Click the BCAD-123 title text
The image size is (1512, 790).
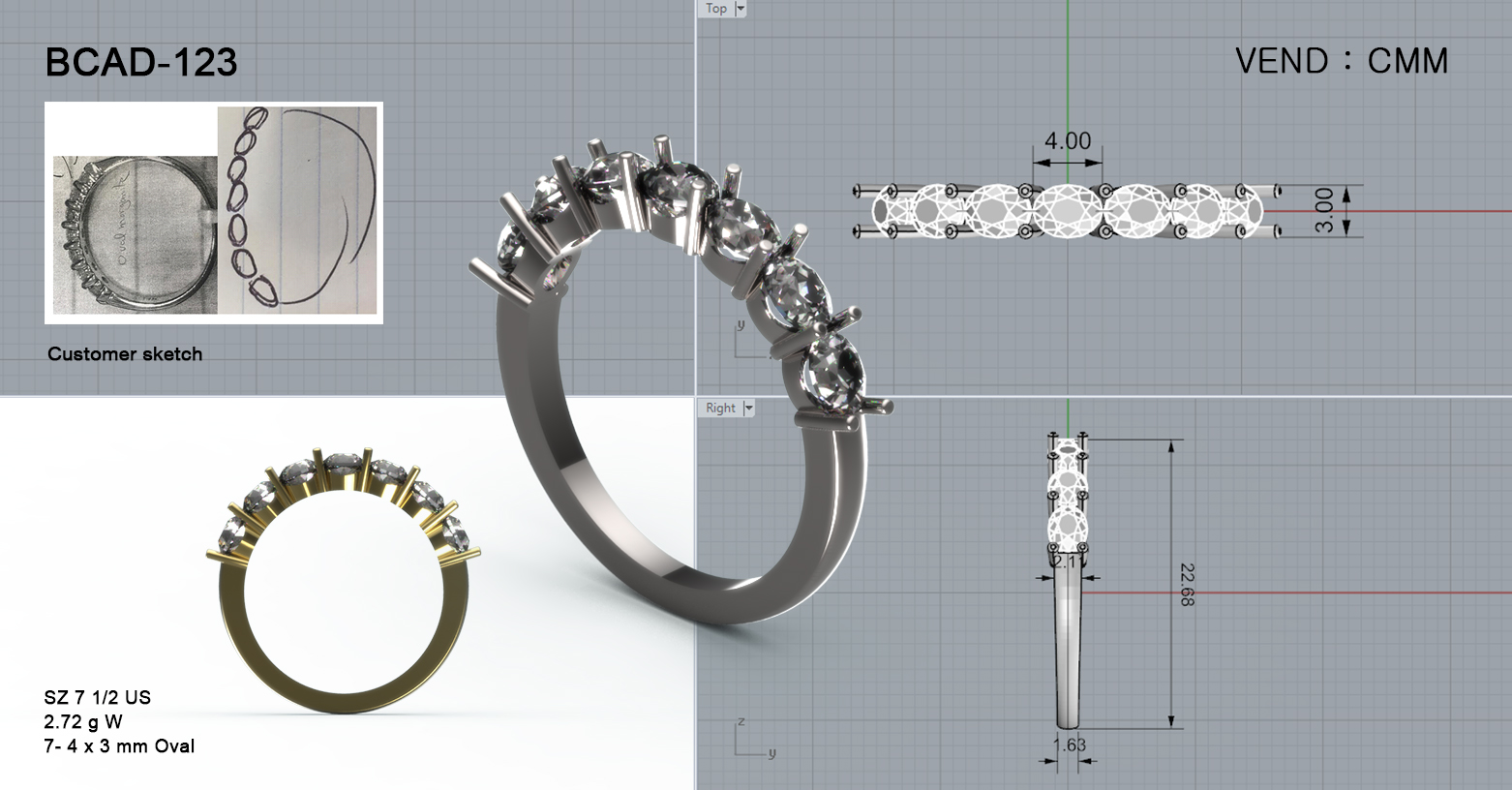[x=141, y=63]
